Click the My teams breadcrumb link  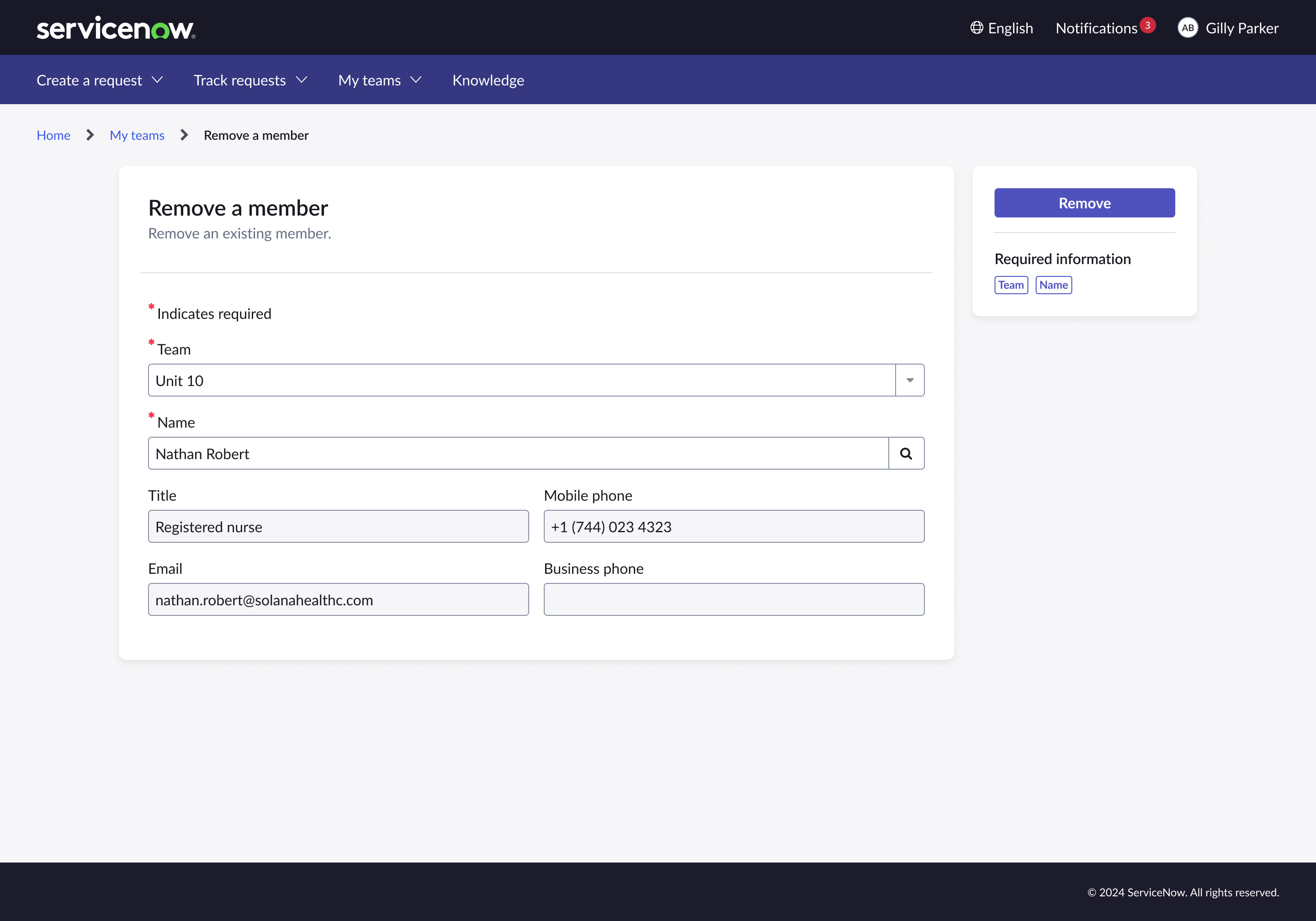pyautogui.click(x=137, y=135)
